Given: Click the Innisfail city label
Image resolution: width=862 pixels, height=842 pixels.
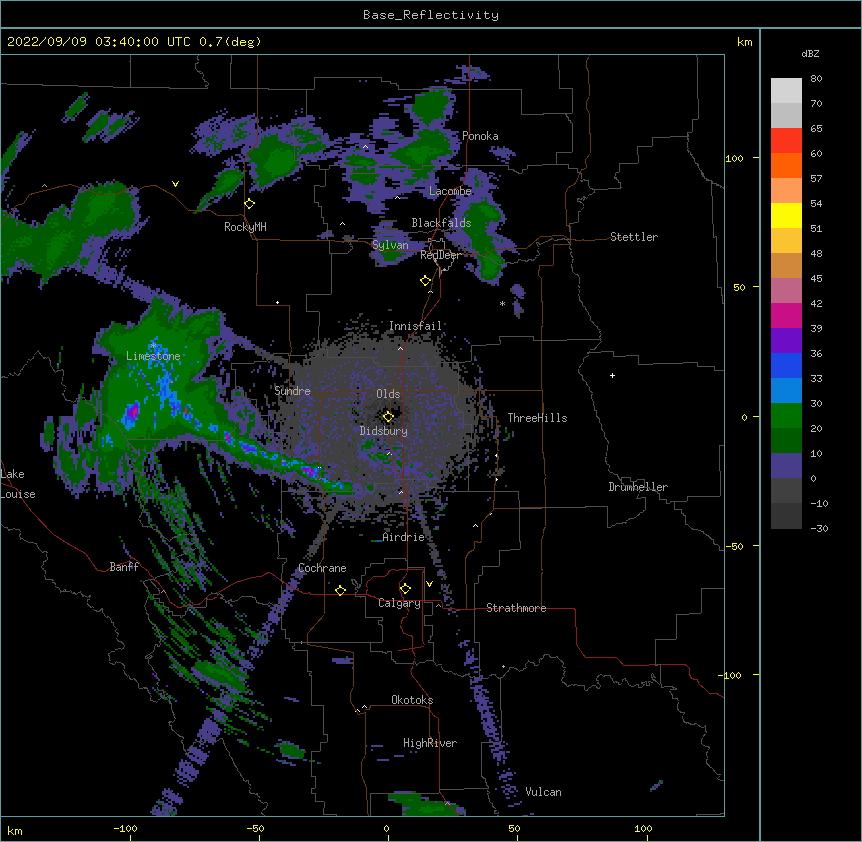Looking at the screenshot, I should [x=416, y=326].
